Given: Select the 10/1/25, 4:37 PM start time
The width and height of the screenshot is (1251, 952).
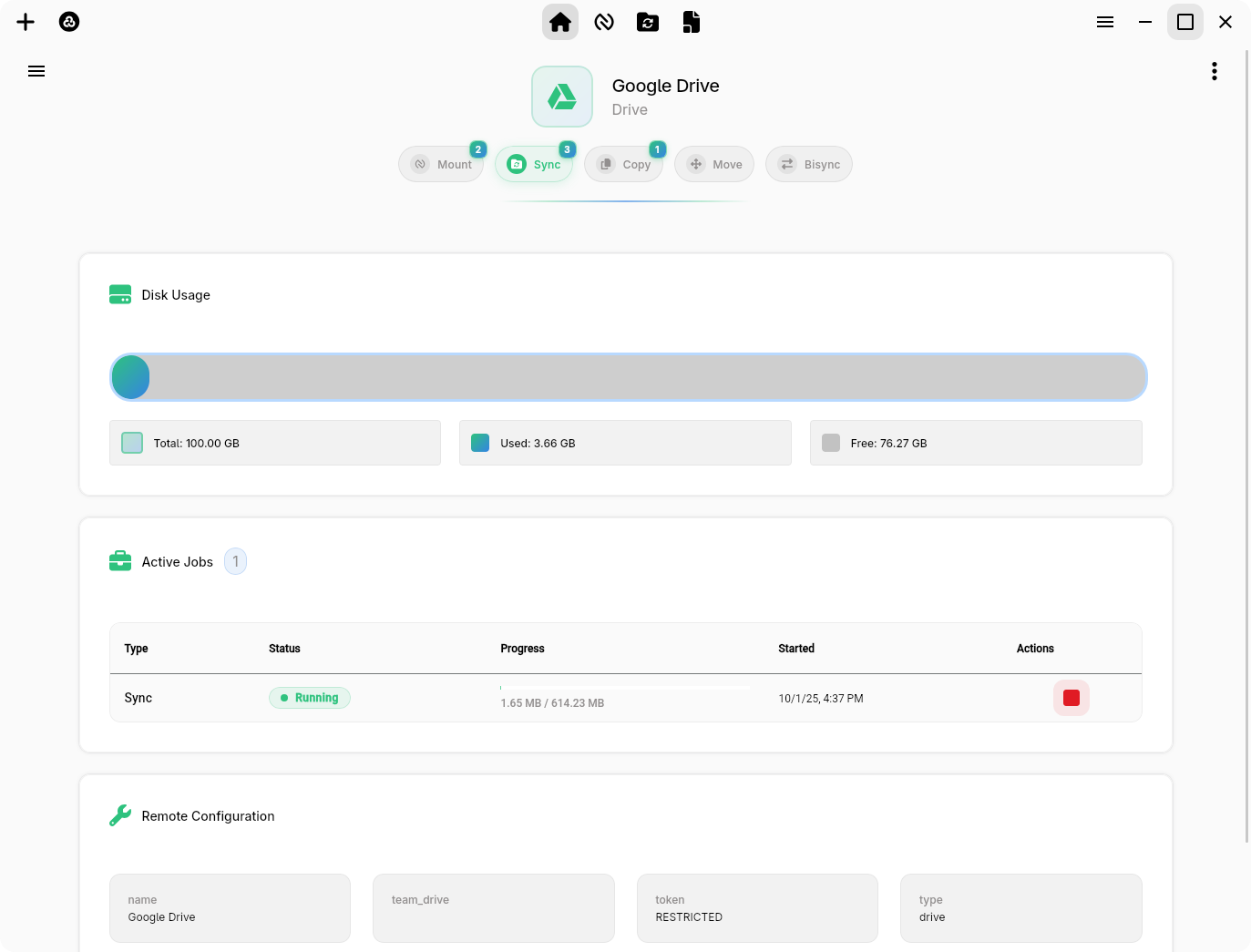Looking at the screenshot, I should [x=821, y=699].
